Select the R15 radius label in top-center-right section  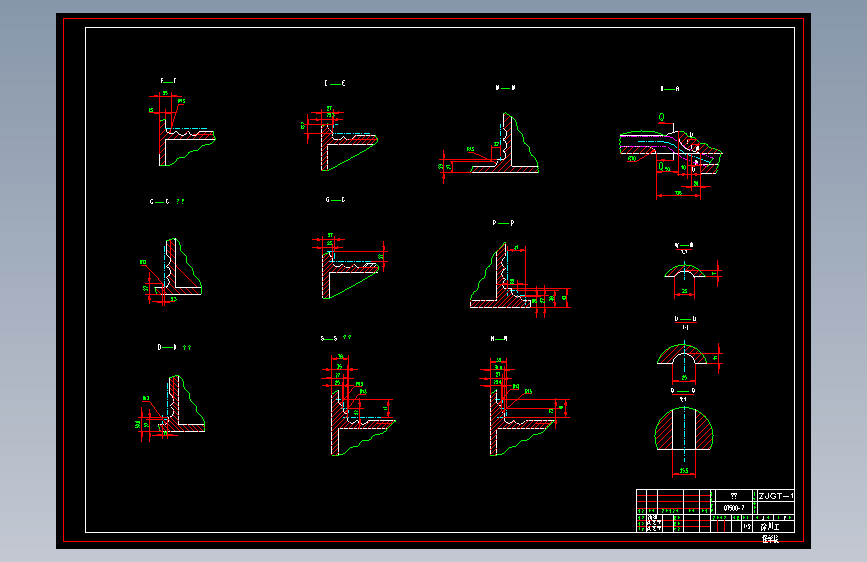pyautogui.click(x=471, y=149)
